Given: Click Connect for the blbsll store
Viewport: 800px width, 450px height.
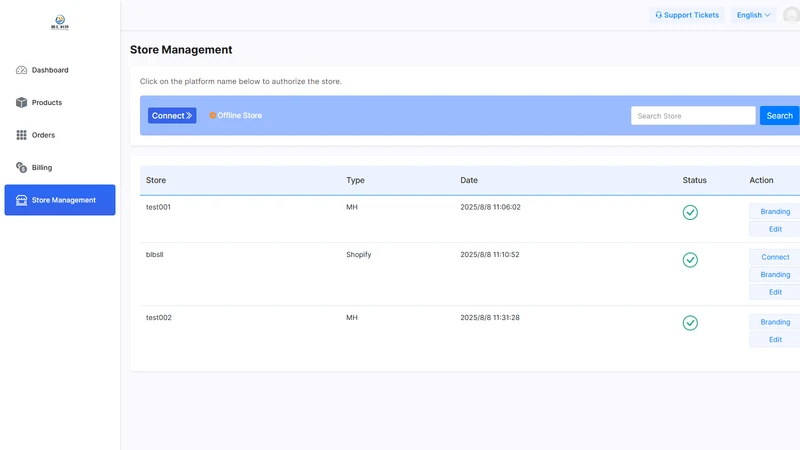Looking at the screenshot, I should [x=775, y=257].
